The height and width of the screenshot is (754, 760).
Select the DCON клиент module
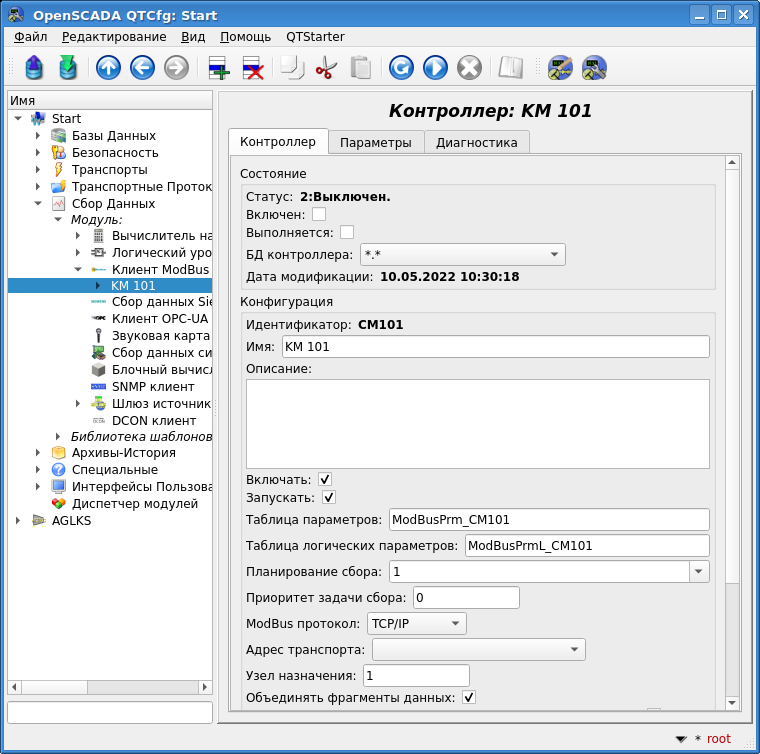[154, 421]
